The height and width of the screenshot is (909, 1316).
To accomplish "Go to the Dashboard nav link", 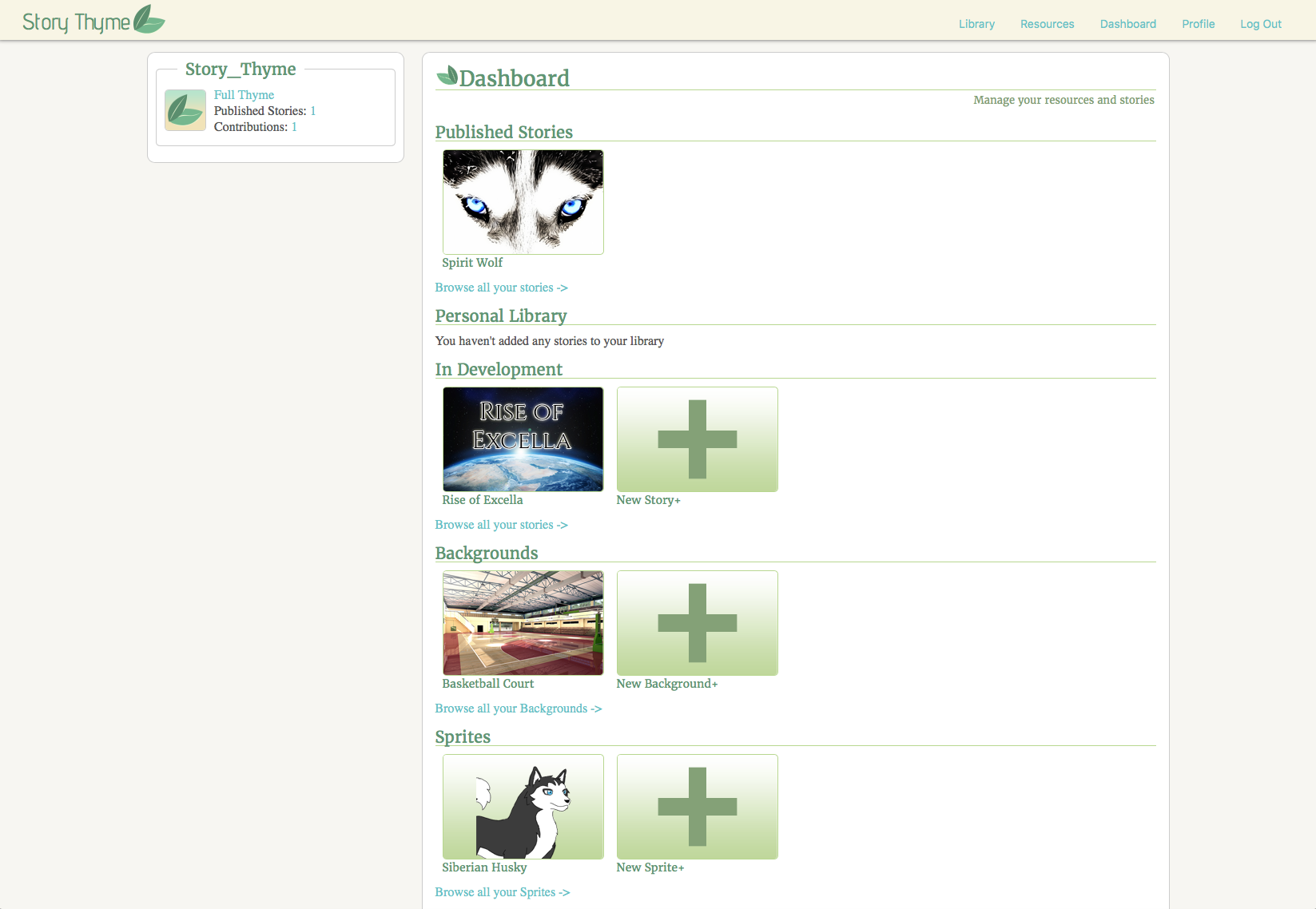I will (x=1127, y=24).
